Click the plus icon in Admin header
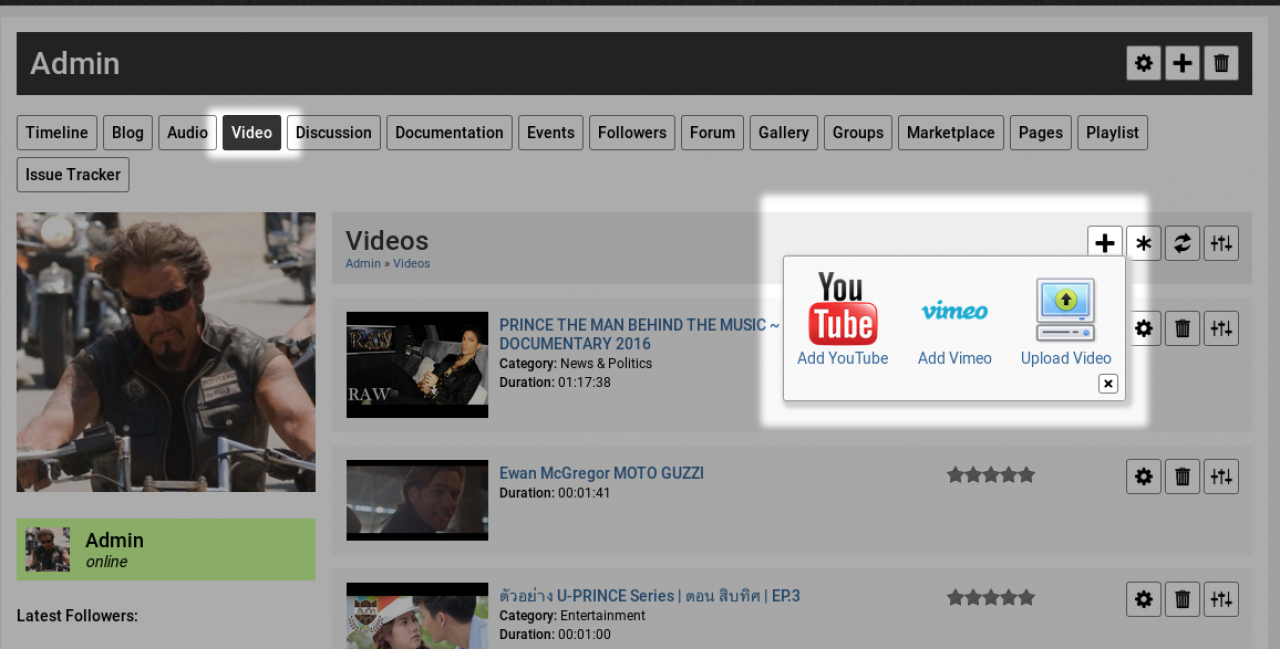1280x649 pixels. tap(1182, 63)
